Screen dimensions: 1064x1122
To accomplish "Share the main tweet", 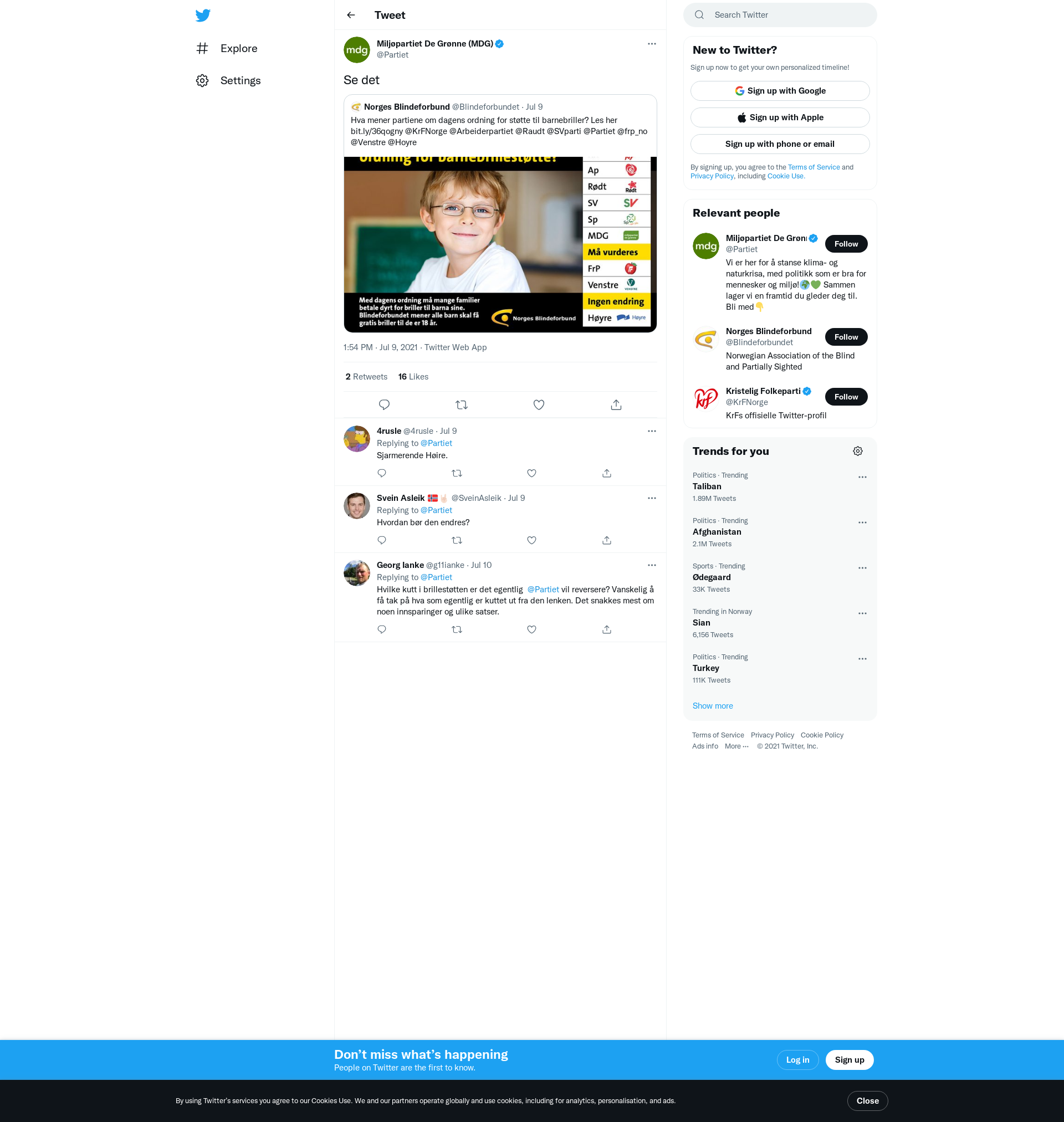I will click(616, 405).
